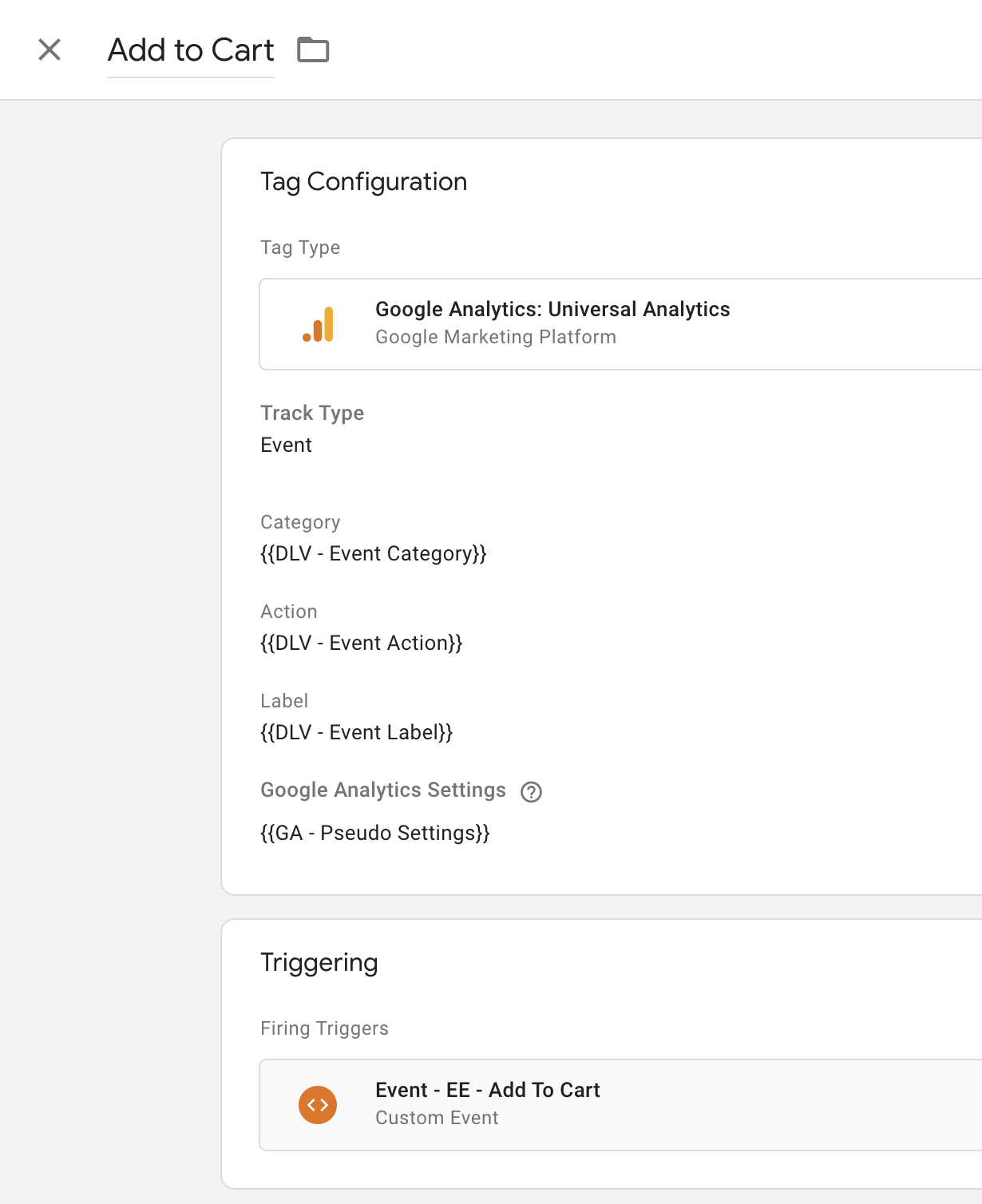This screenshot has height=1204, width=982.
Task: Click the Google Marketing Platform subtitle
Action: coord(496,337)
